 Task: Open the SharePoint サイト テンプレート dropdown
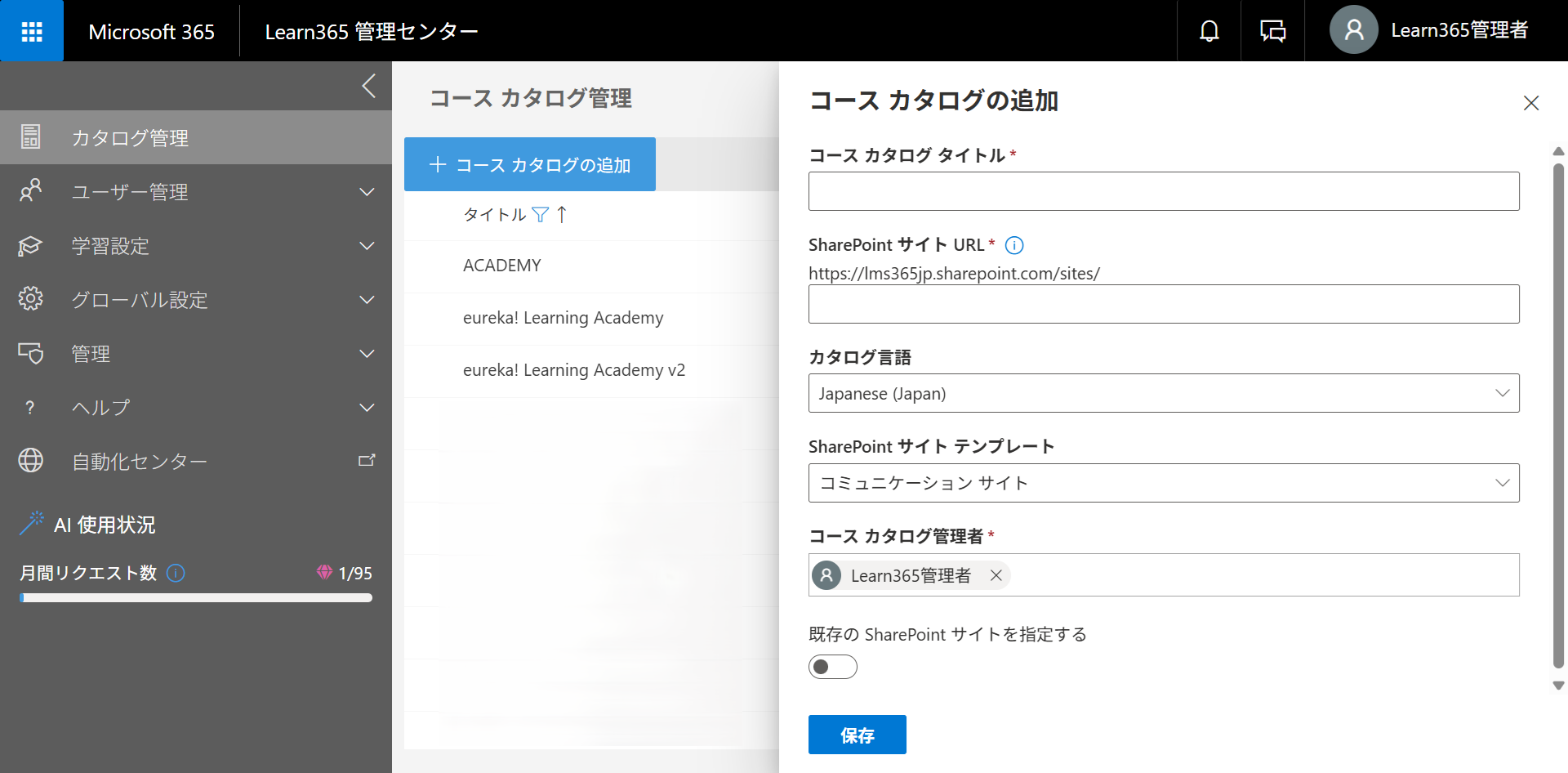[1164, 483]
